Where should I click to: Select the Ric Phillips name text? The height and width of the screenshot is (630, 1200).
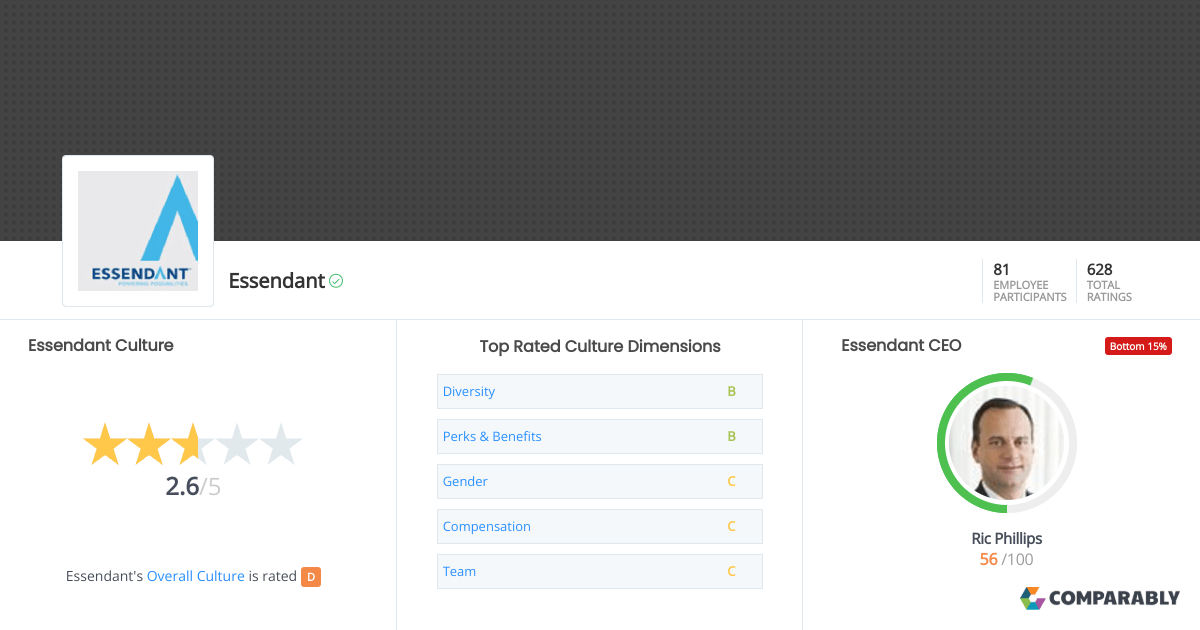coord(1007,538)
